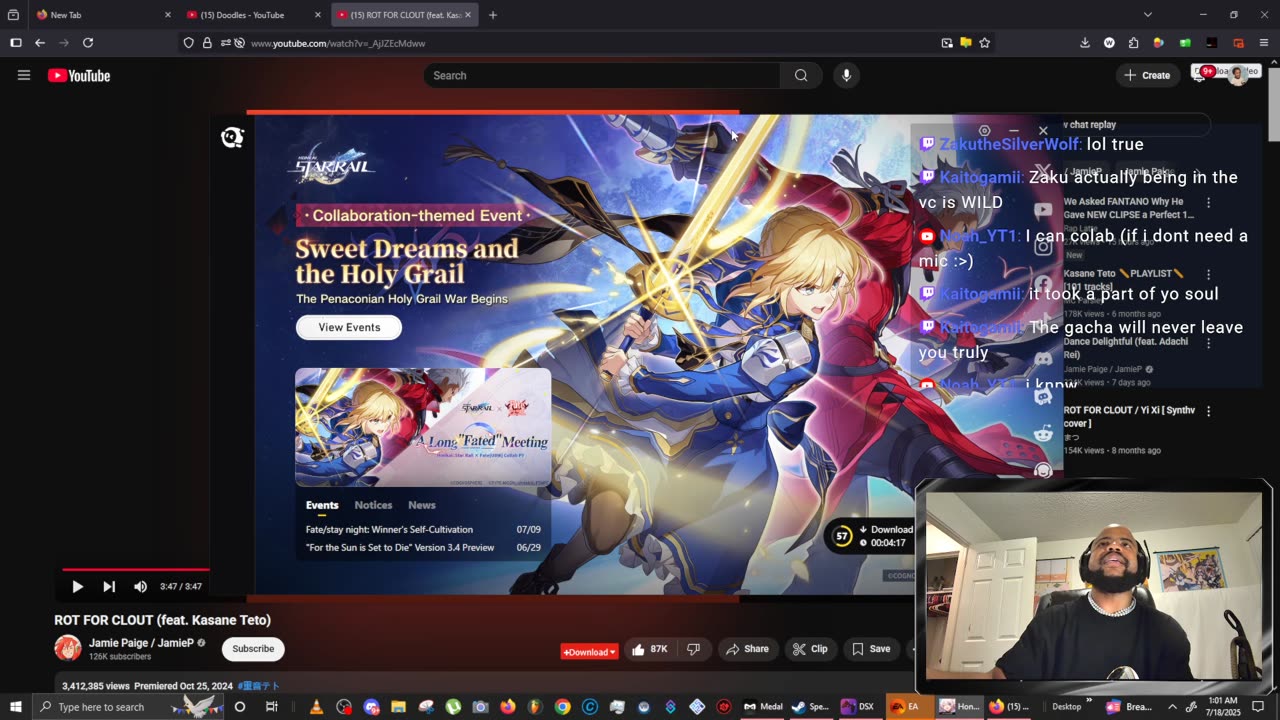Open launcher settings hexagon icon
This screenshot has width=1280, height=720.
[x=984, y=131]
